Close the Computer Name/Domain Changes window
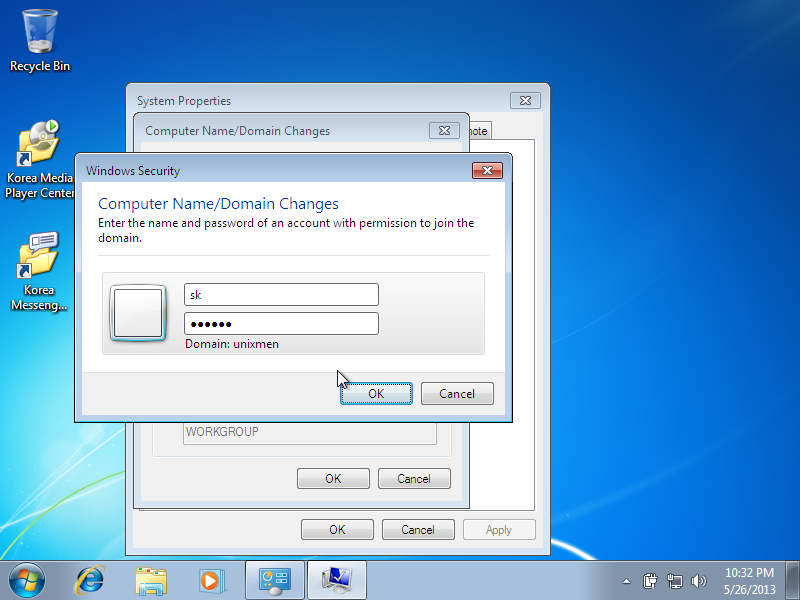The height and width of the screenshot is (600, 800). pyautogui.click(x=444, y=131)
